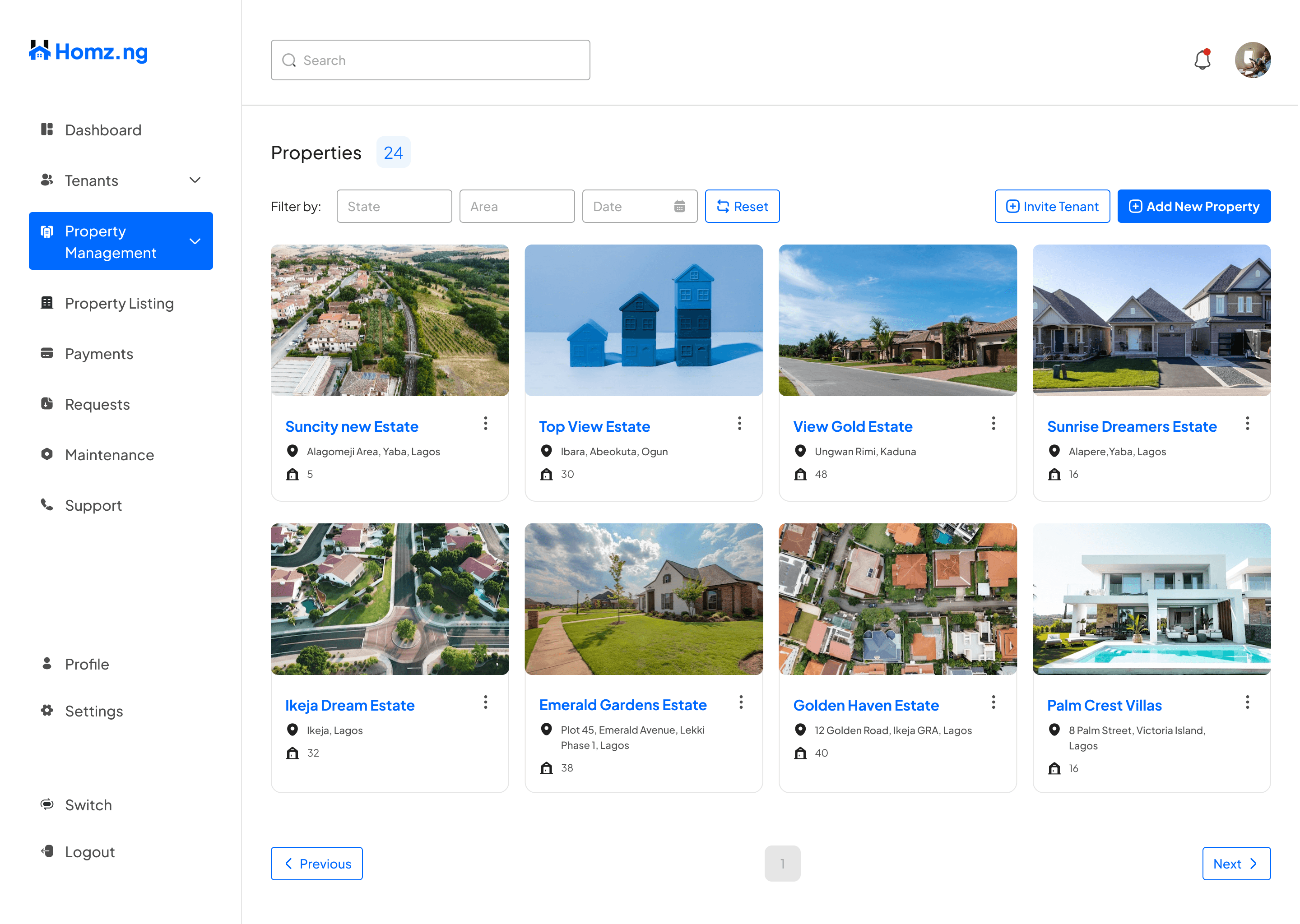Open Maintenance from sidebar
The width and height of the screenshot is (1300, 924).
click(109, 455)
